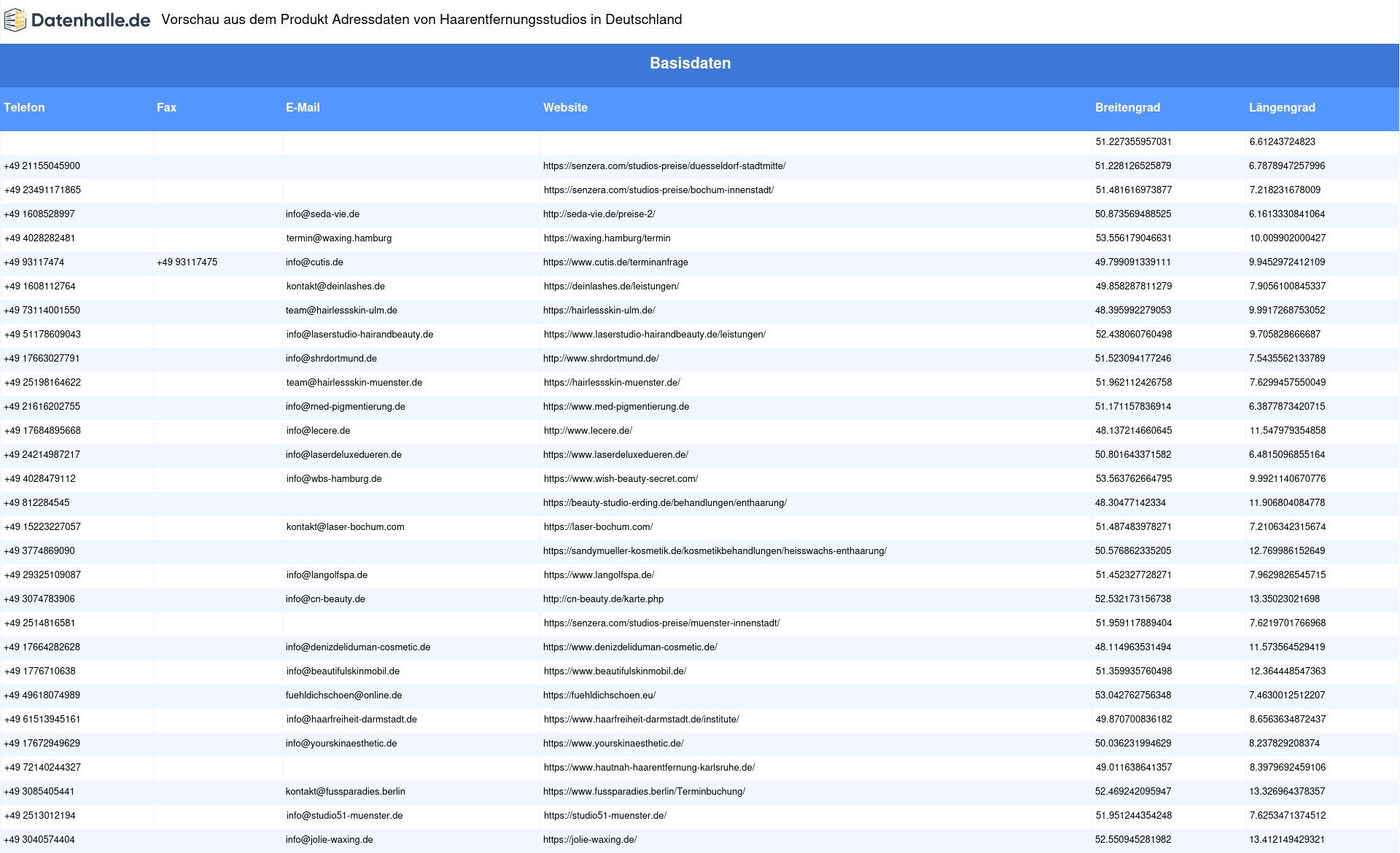Click the Vorschau product title text
This screenshot has width=1400, height=853.
[x=421, y=20]
